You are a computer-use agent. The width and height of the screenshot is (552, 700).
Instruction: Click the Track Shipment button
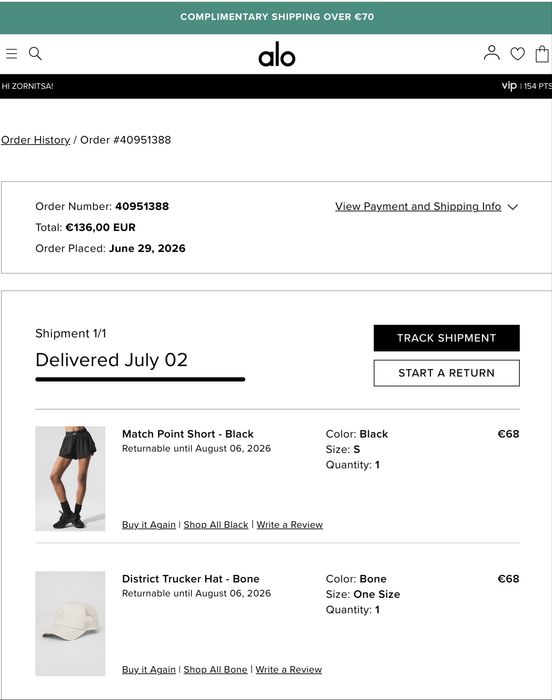(x=447, y=338)
